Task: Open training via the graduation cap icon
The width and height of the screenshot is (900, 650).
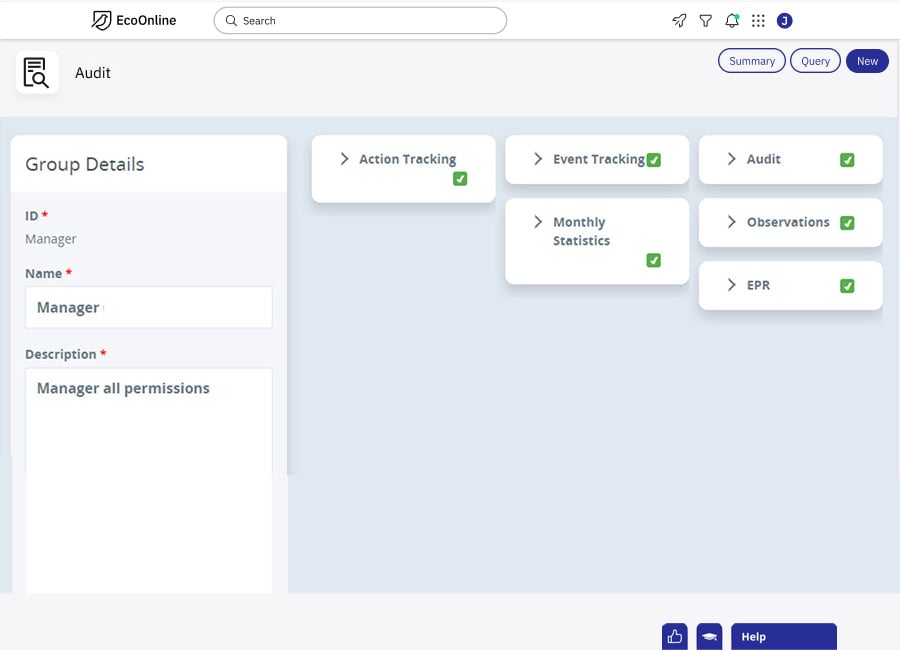Action: click(x=709, y=636)
